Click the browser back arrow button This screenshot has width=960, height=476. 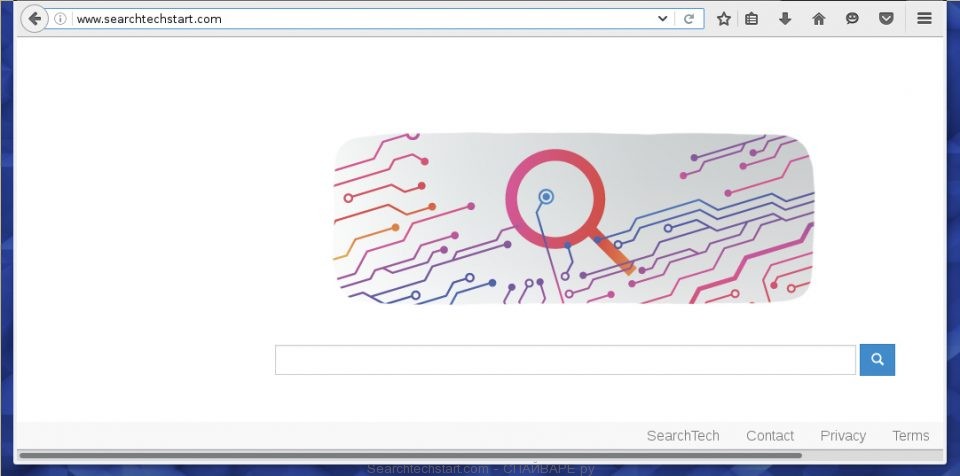coord(34,19)
